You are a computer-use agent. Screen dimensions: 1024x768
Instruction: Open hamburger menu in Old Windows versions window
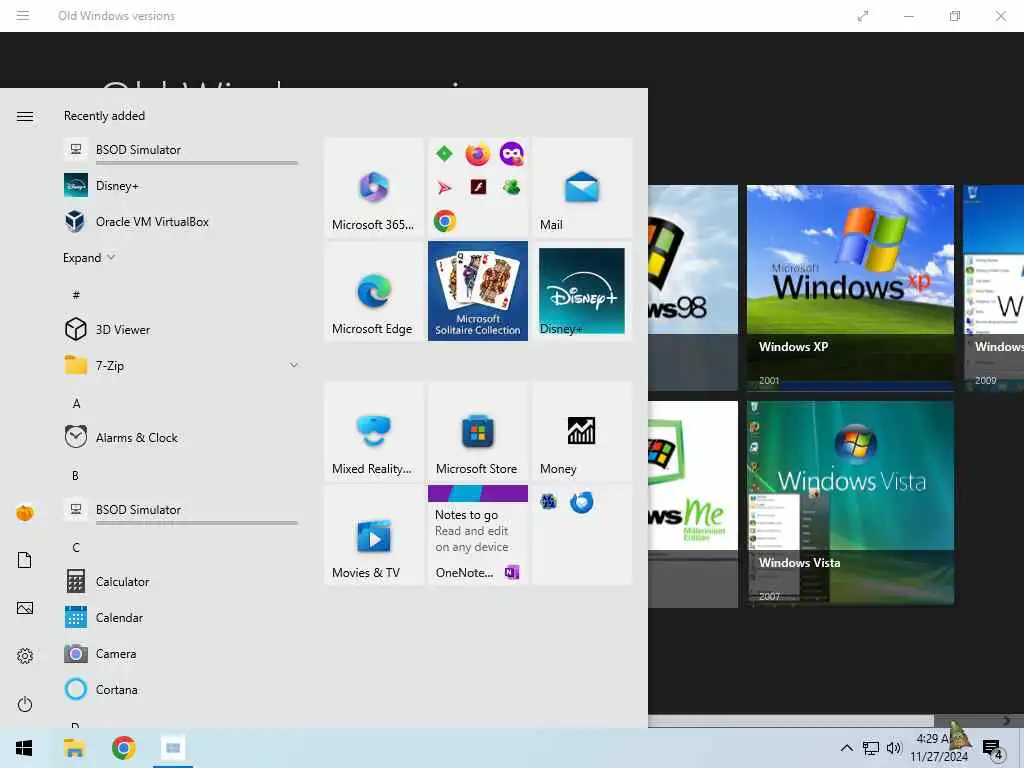(x=23, y=15)
